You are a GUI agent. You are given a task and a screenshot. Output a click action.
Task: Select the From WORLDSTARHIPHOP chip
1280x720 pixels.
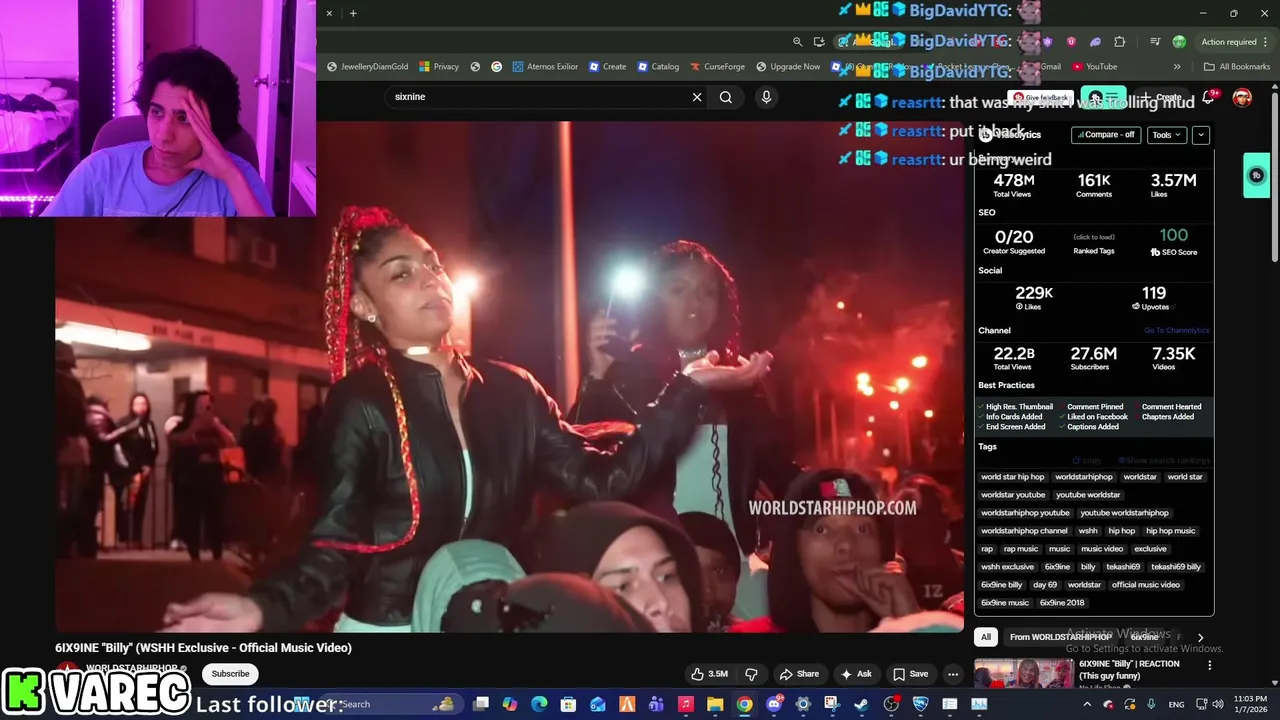pyautogui.click(x=1060, y=637)
